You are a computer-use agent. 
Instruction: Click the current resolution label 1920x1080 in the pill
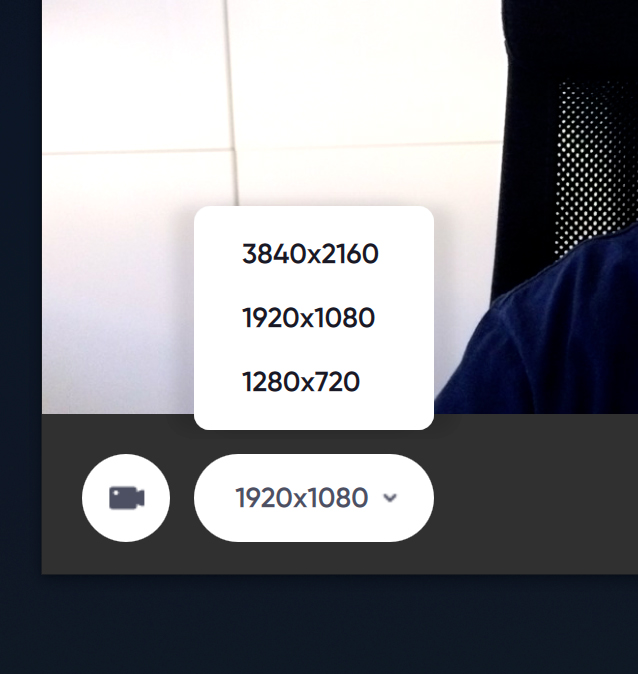[302, 498]
